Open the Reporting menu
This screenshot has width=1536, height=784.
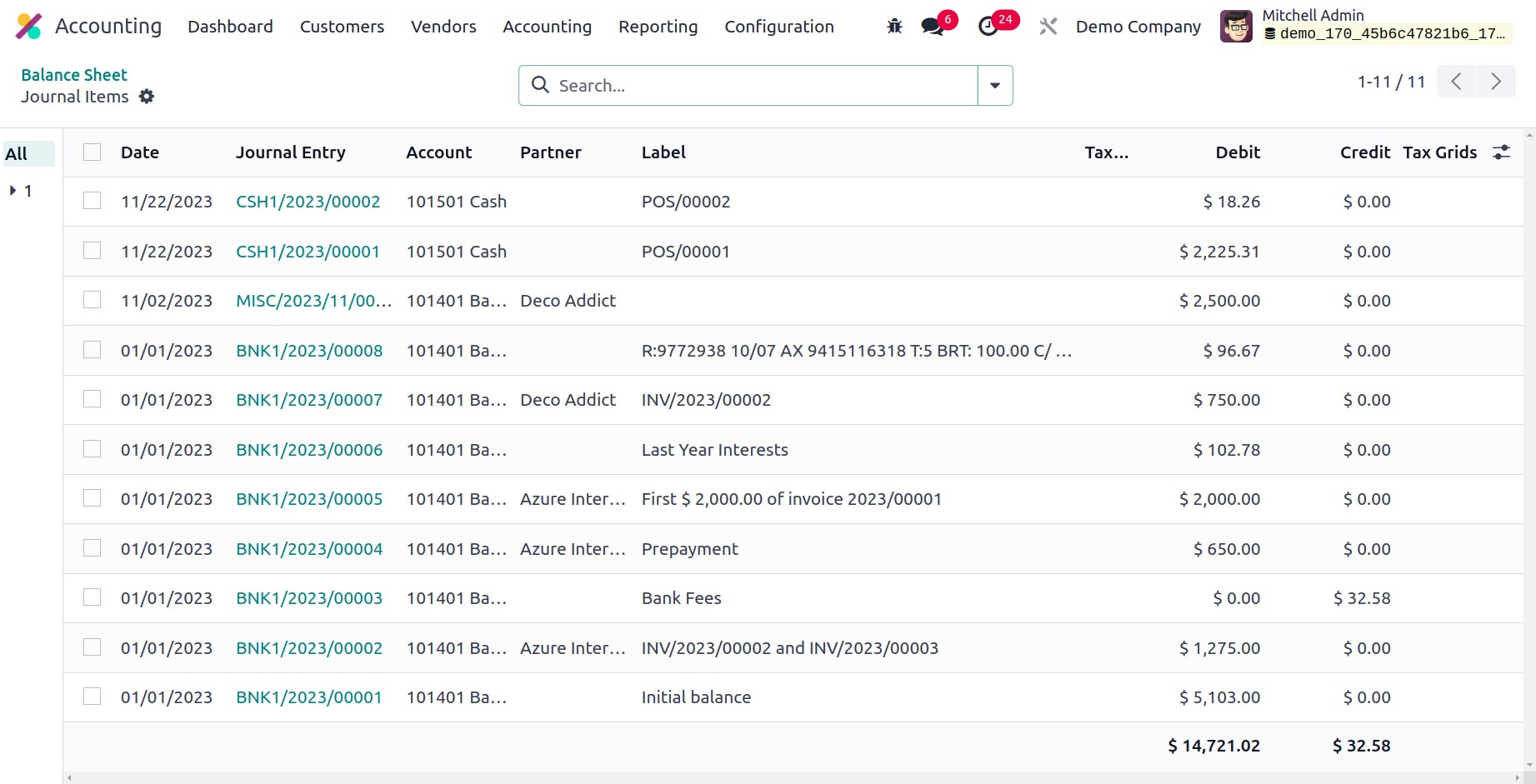tap(658, 27)
